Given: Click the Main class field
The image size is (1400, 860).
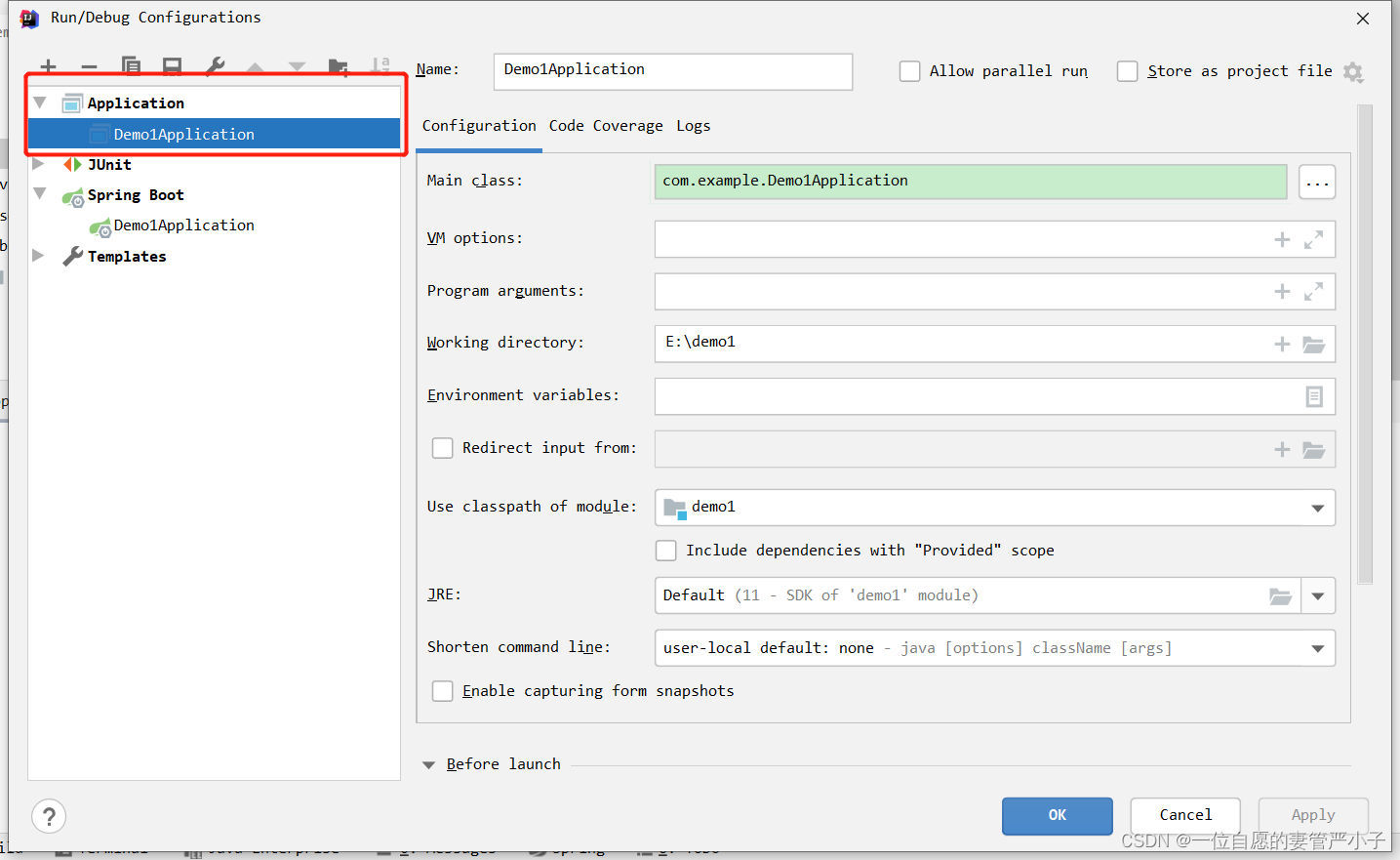Looking at the screenshot, I should pyautogui.click(x=971, y=182).
